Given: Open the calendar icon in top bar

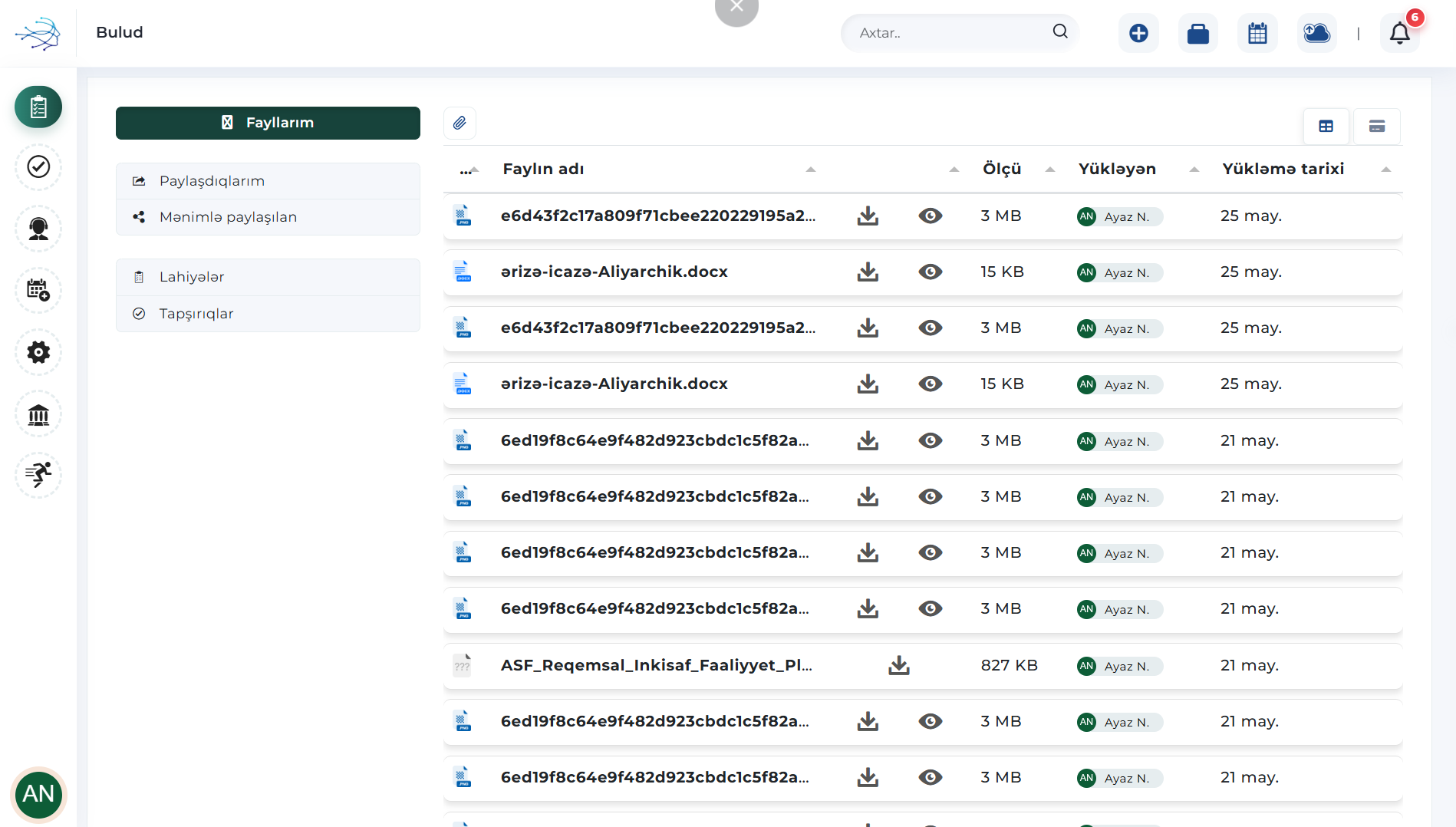Looking at the screenshot, I should (1257, 33).
